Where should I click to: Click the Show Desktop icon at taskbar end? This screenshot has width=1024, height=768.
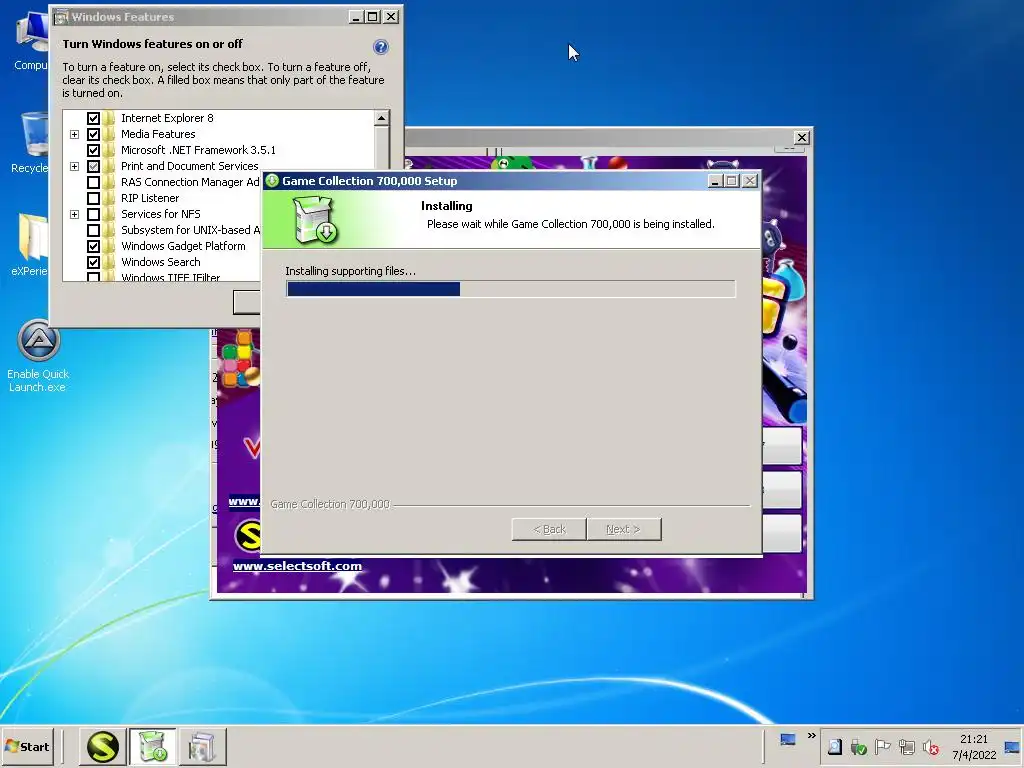click(x=1012, y=747)
